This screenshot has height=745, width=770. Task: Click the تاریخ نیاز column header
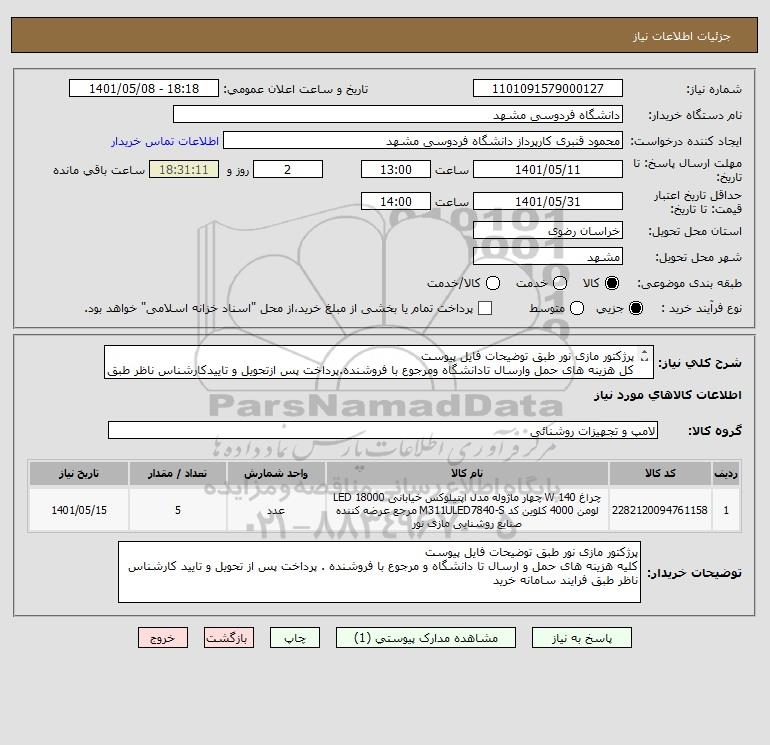(x=79, y=473)
